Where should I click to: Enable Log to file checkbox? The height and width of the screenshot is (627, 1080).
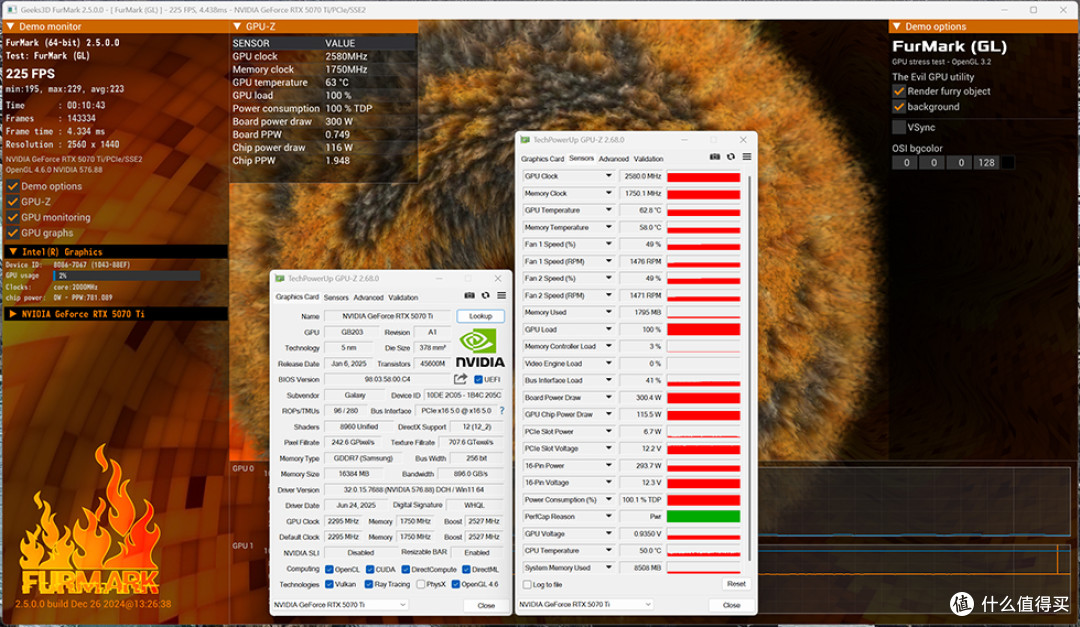point(527,585)
